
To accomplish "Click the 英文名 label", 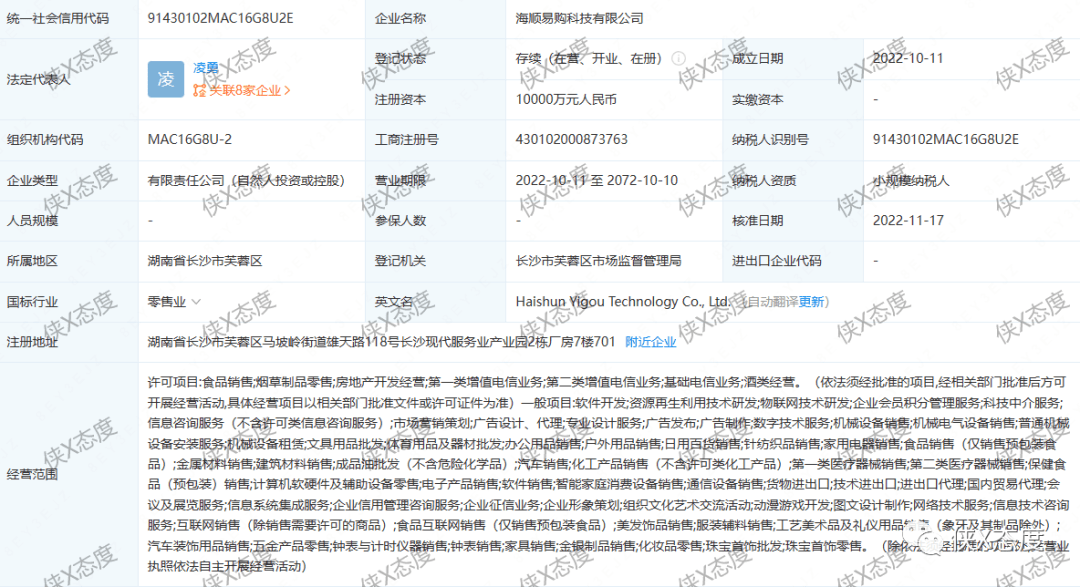I will 394,302.
